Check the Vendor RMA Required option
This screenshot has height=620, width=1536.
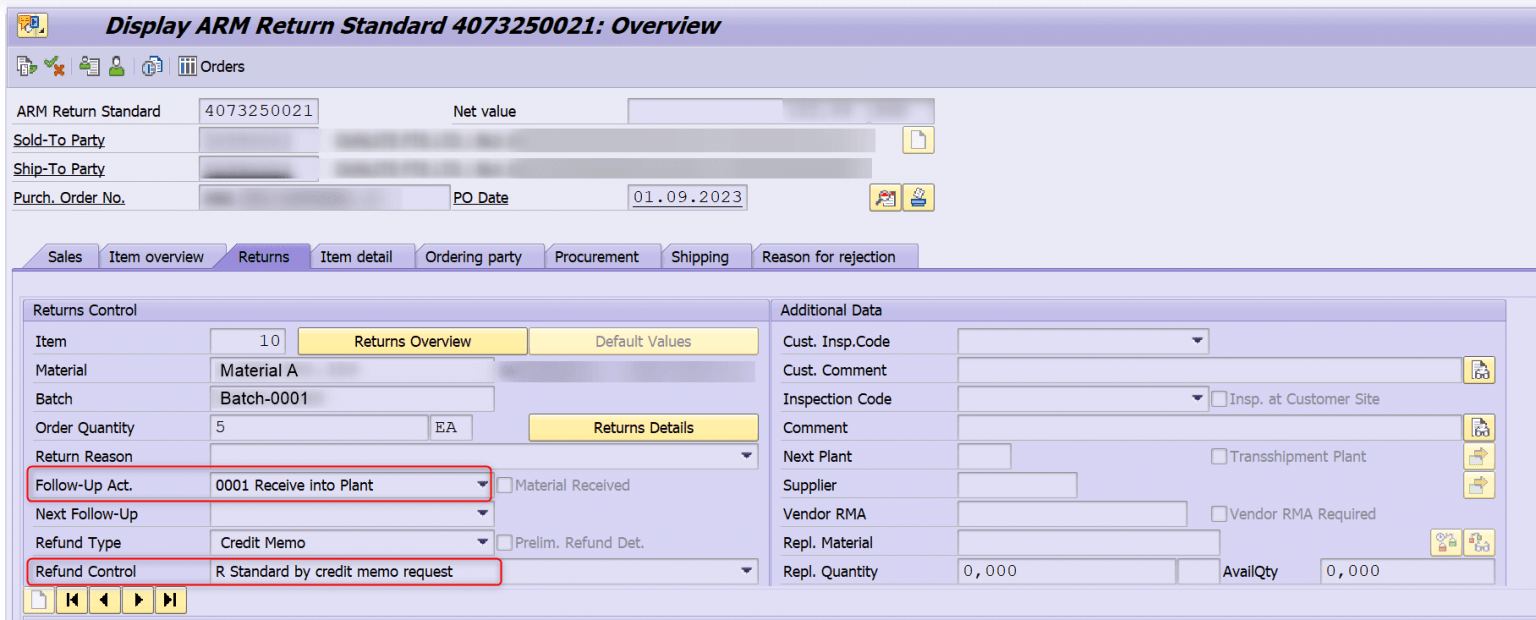(1218, 513)
